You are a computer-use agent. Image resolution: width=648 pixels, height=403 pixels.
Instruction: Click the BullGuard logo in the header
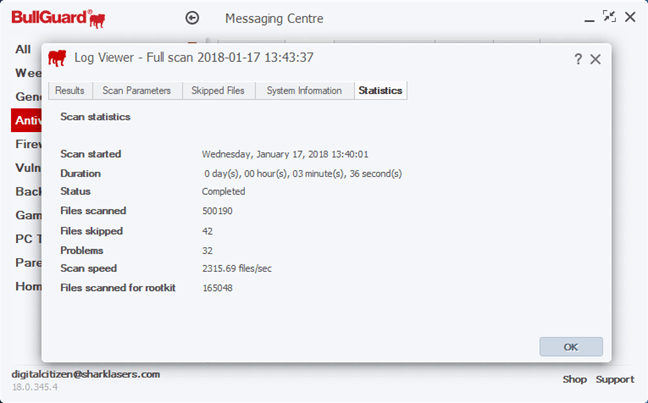tap(58, 18)
